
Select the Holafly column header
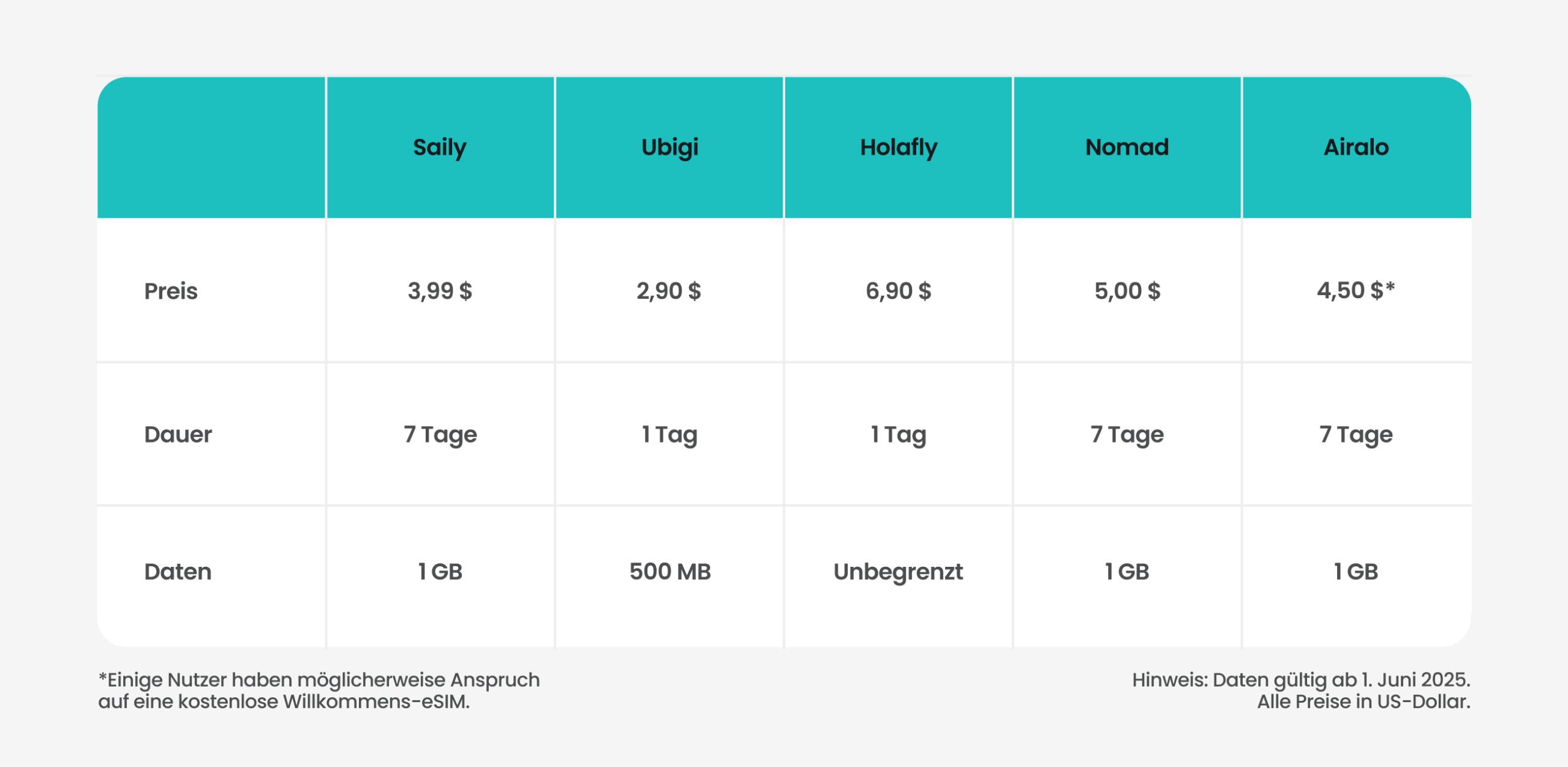click(898, 148)
